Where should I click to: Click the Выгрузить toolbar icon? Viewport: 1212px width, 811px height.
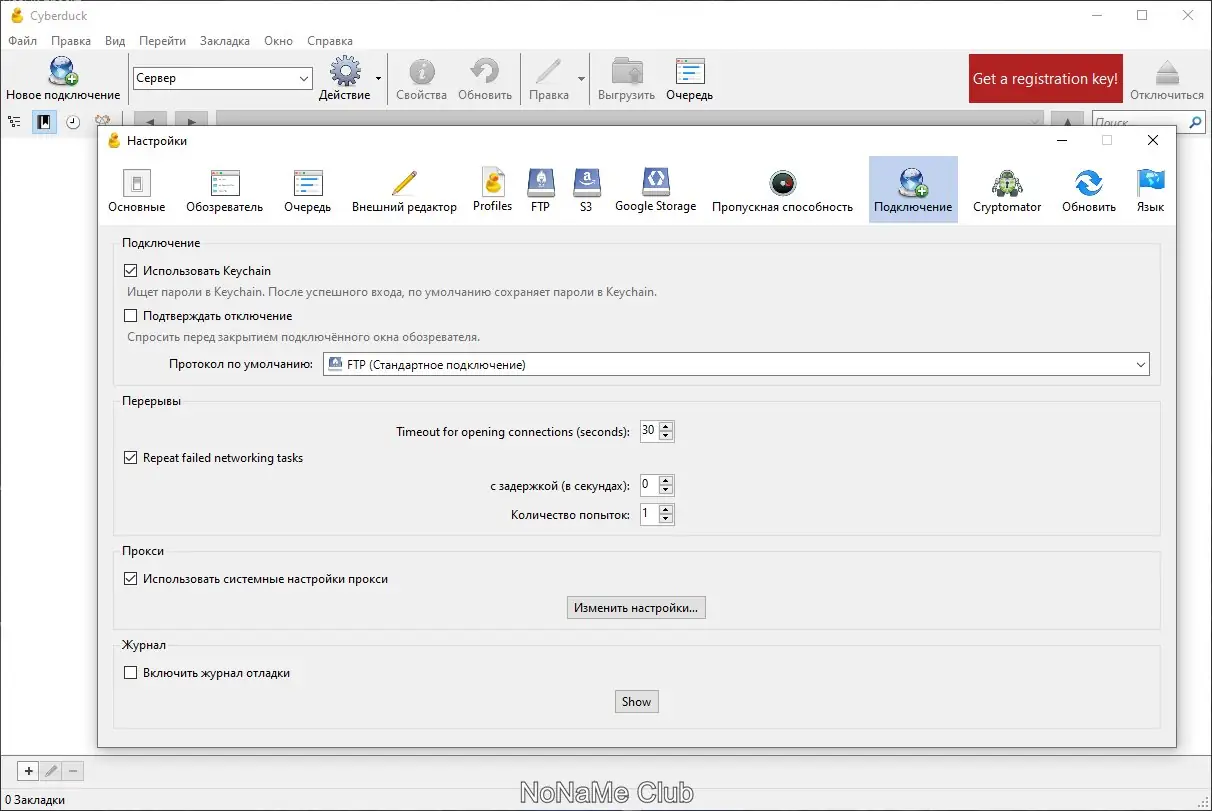pyautogui.click(x=627, y=72)
